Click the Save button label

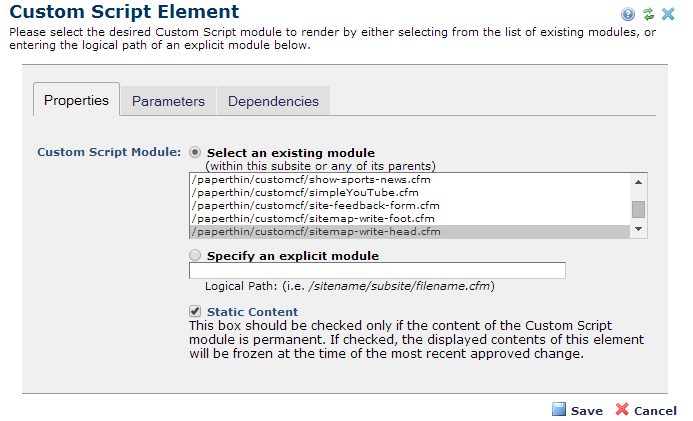[x=587, y=411]
